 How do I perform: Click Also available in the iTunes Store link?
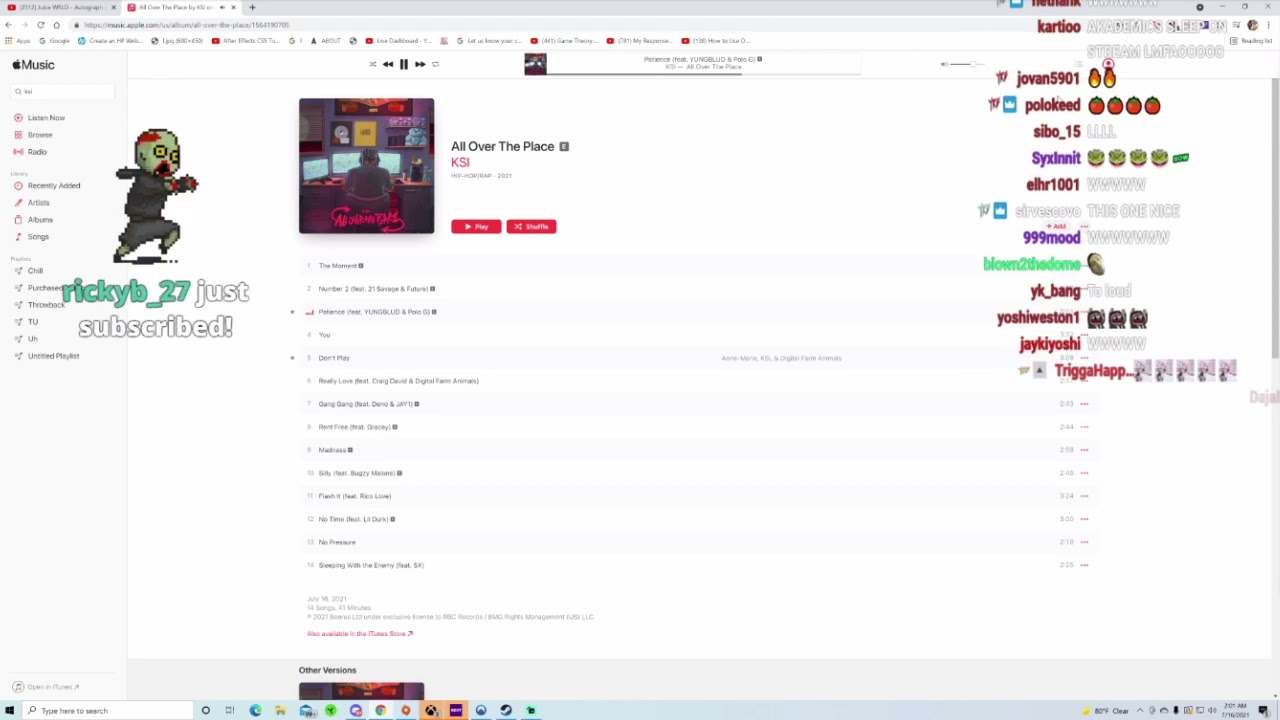click(360, 634)
